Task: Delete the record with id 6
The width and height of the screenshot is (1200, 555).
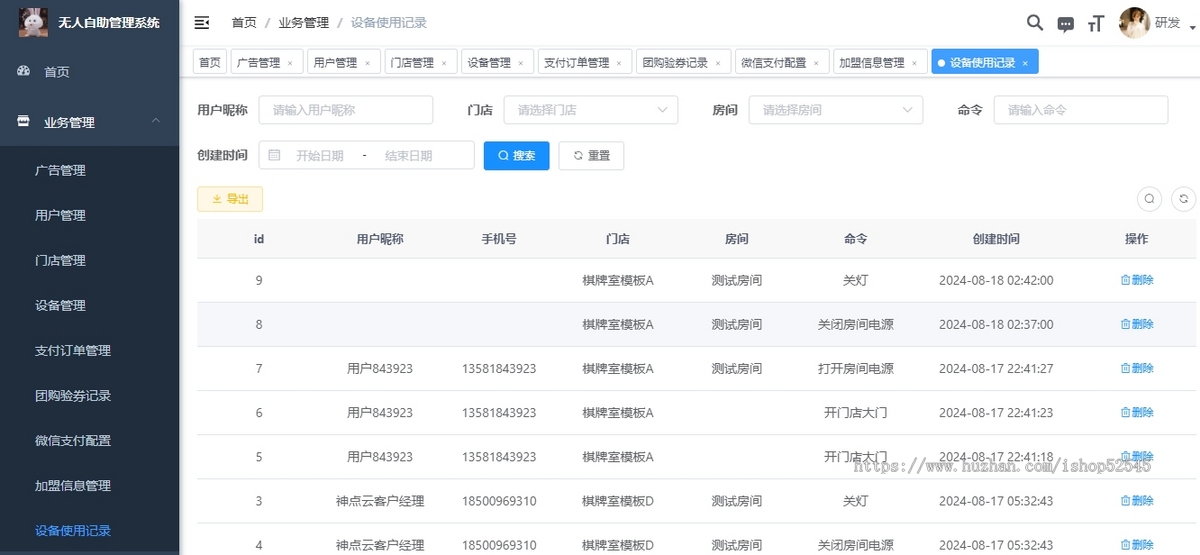Action: 1137,412
